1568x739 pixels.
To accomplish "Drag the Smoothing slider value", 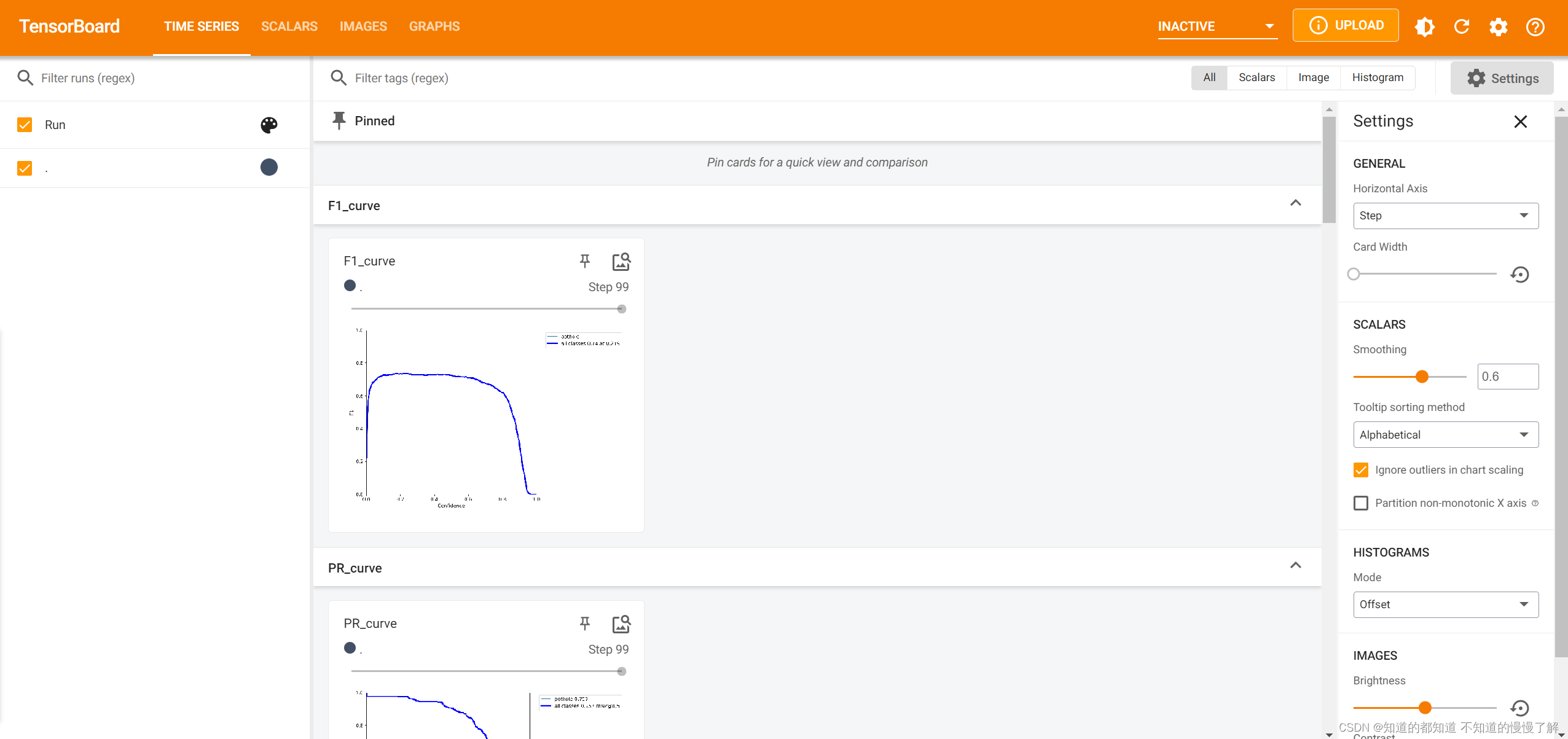I will coord(1421,376).
